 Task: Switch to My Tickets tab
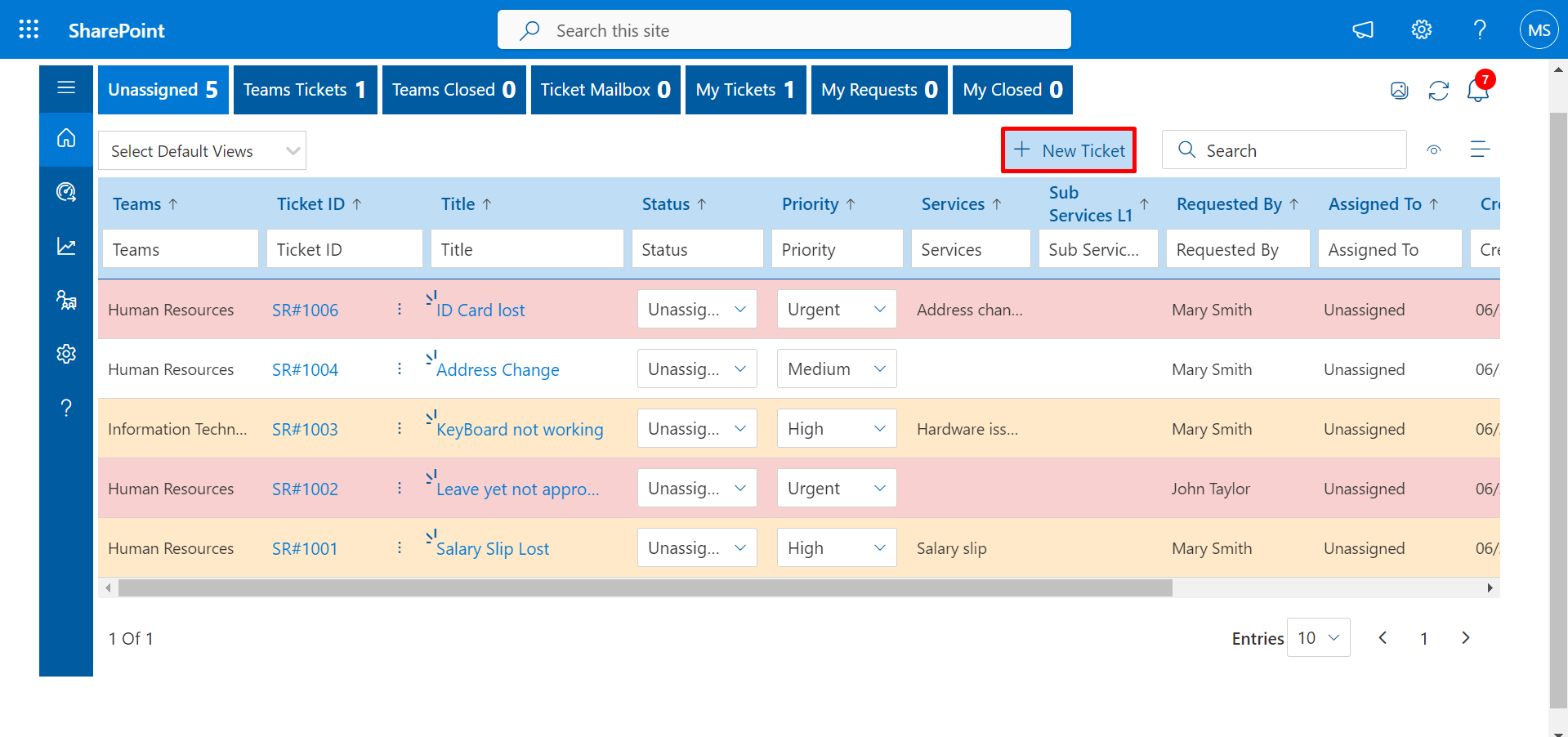point(746,90)
